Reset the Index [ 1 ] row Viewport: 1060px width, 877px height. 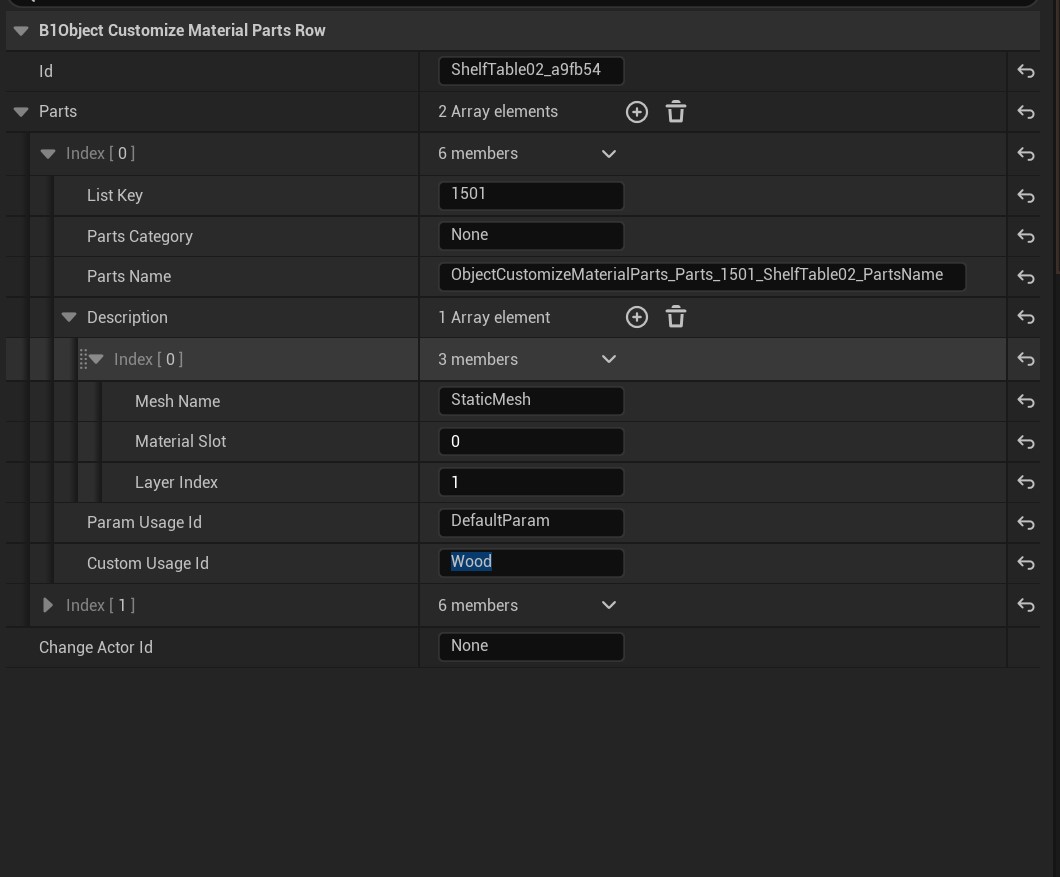(1026, 605)
